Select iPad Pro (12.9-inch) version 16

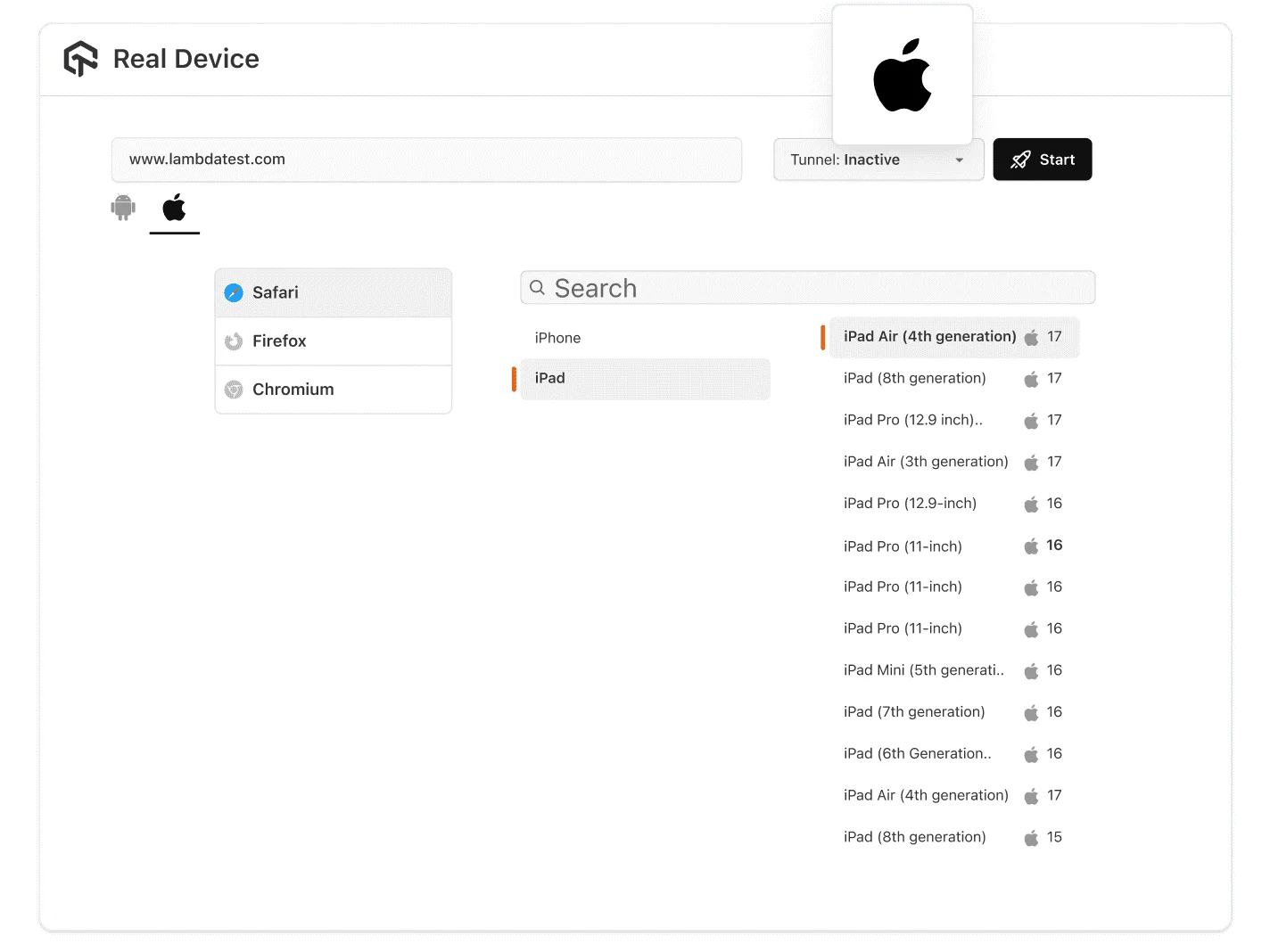[954, 504]
